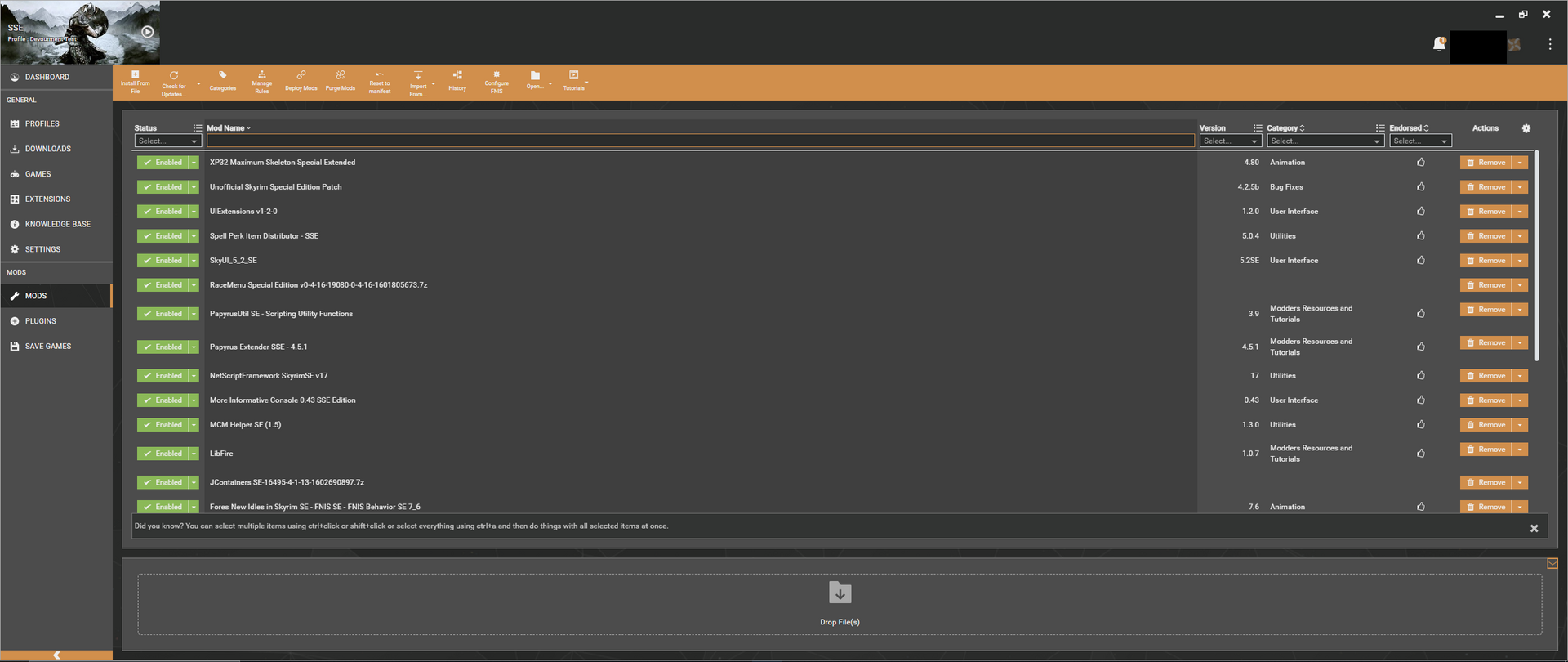Launch the game with the play icon
Image resolution: width=1568 pixels, height=662 pixels.
click(148, 32)
